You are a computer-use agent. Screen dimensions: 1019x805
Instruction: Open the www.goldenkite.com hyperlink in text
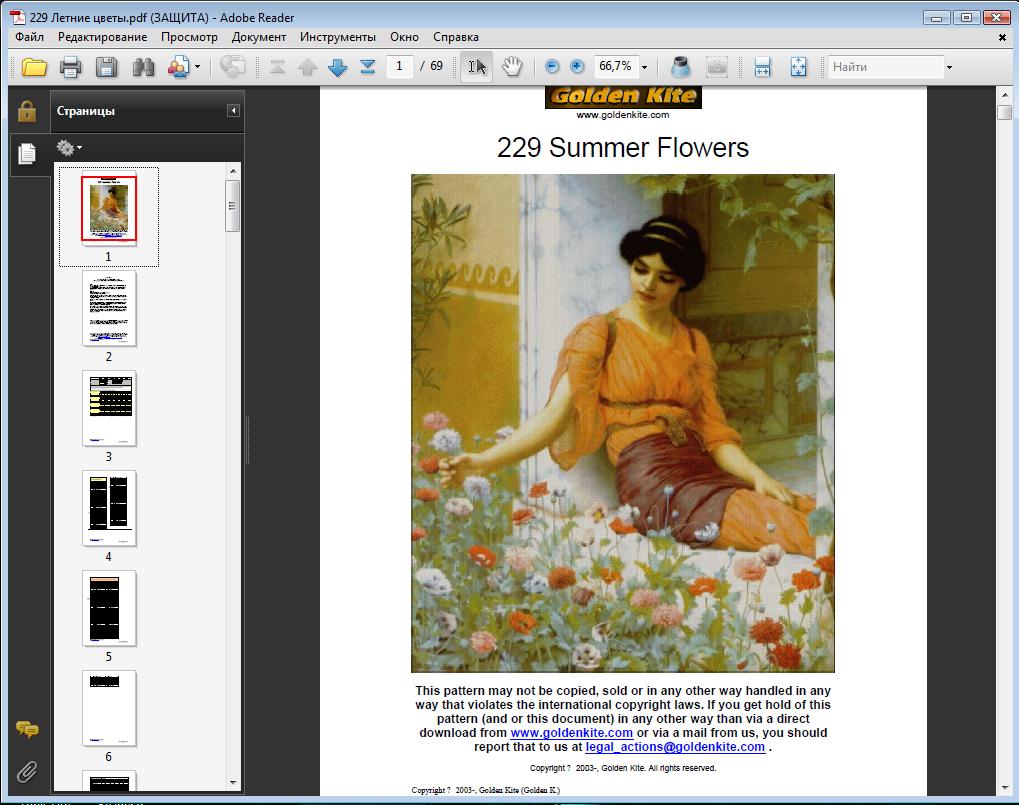572,733
